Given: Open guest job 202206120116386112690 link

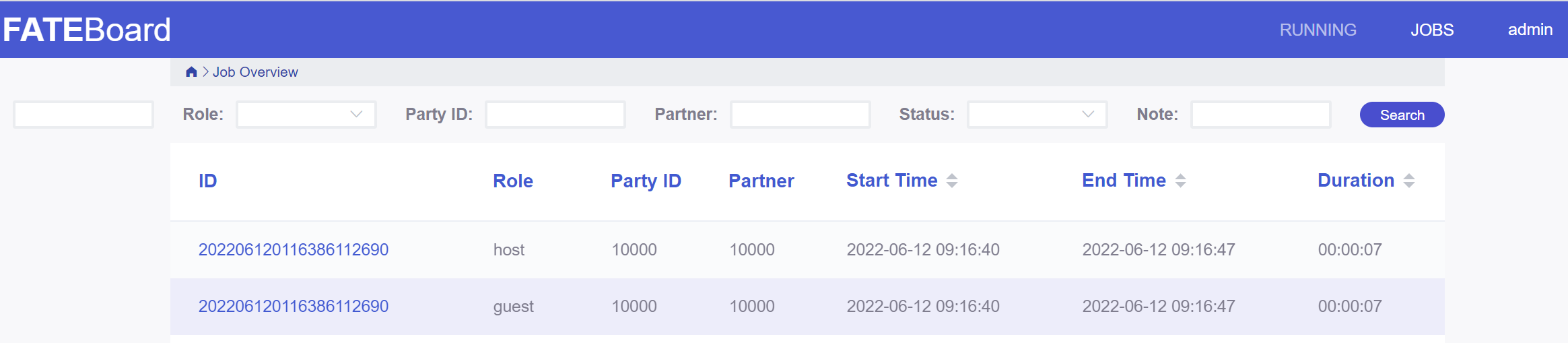Looking at the screenshot, I should (294, 307).
